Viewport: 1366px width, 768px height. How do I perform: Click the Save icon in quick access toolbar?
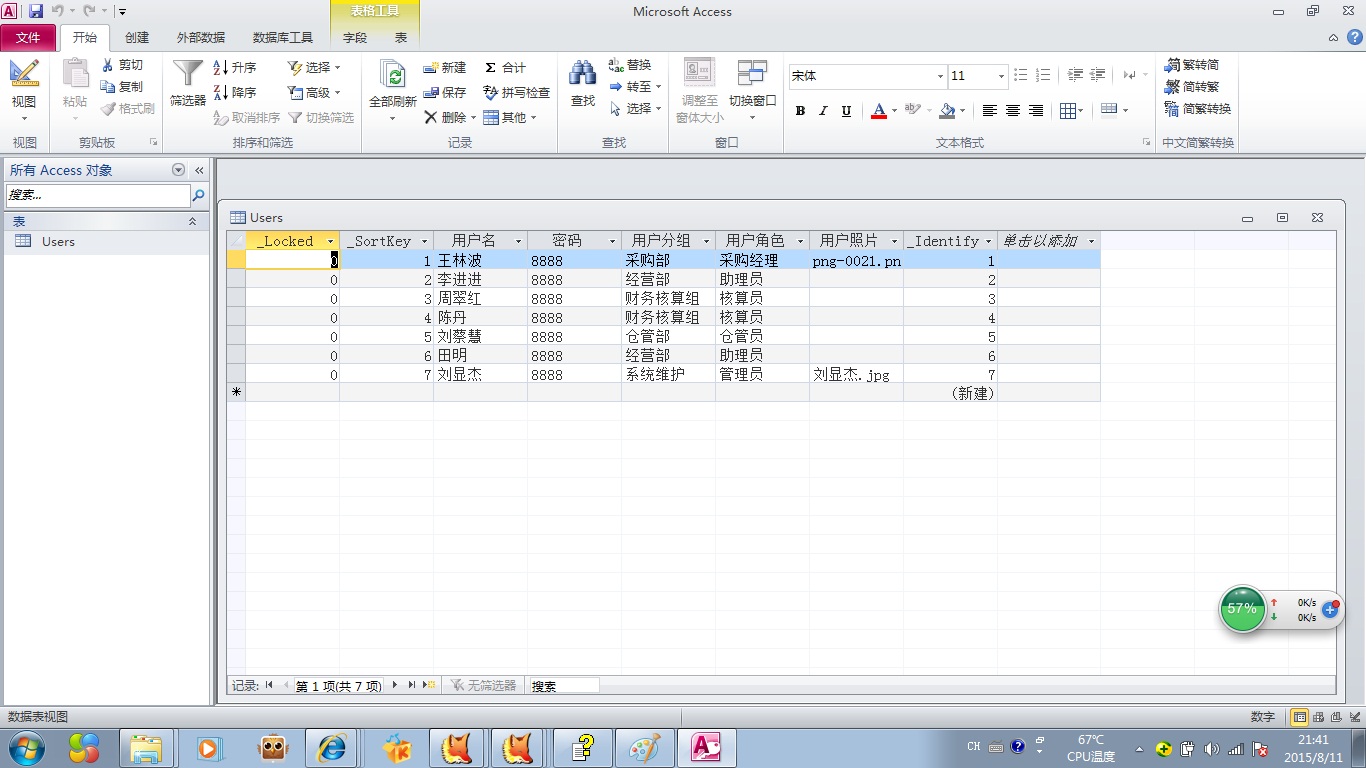click(35, 11)
